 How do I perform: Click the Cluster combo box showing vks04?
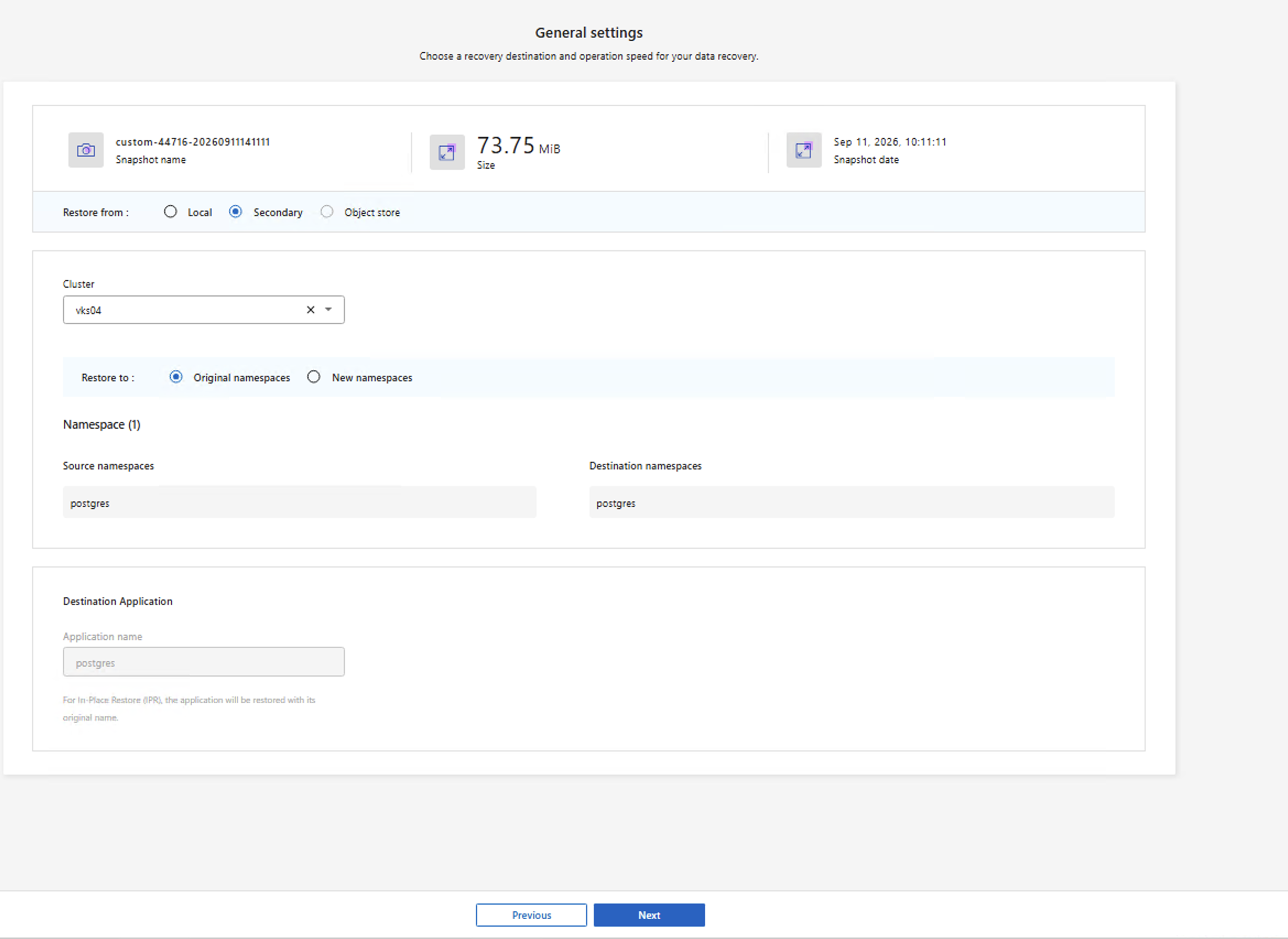click(203, 310)
